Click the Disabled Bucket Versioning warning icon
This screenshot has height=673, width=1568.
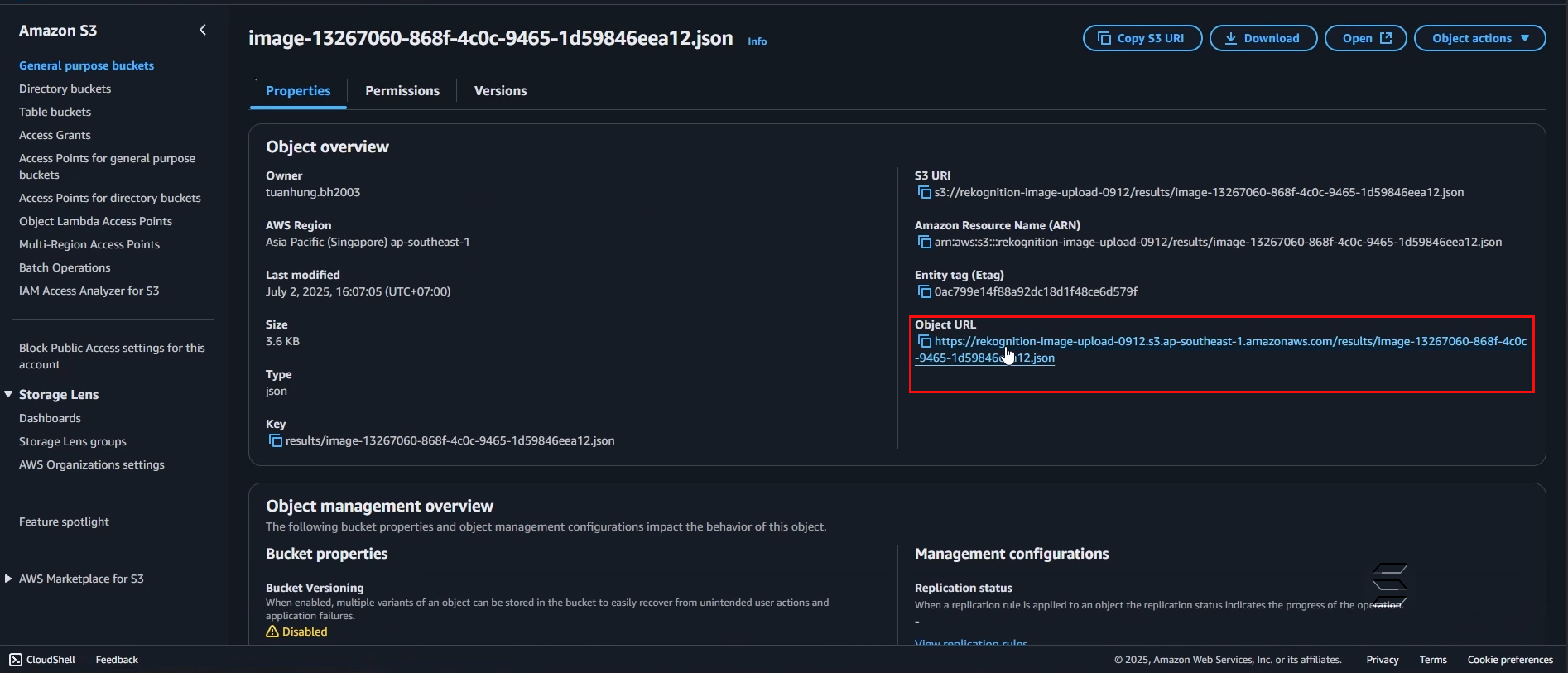(x=272, y=632)
